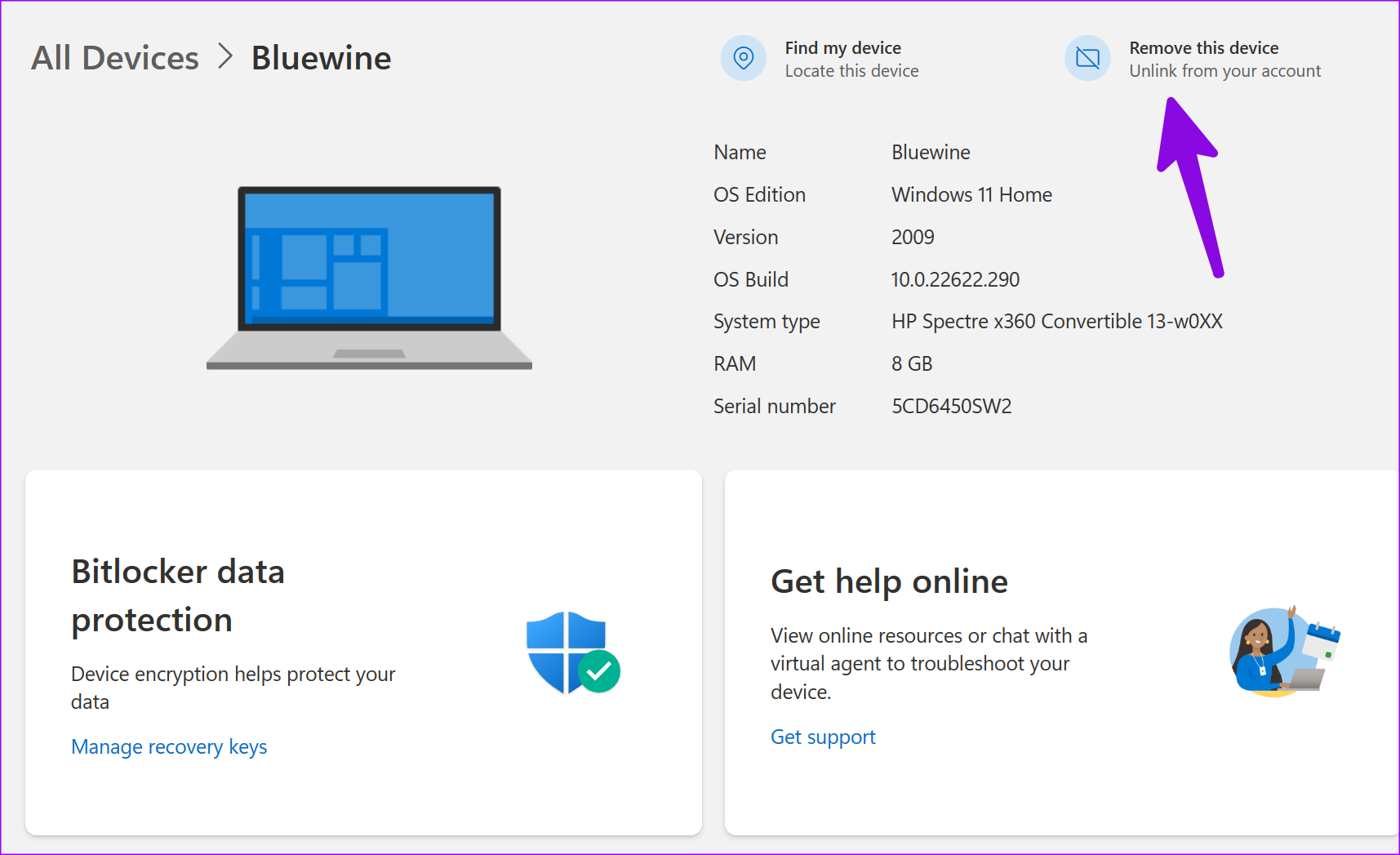The image size is (1400, 855).
Task: Open Get support
Action: 822,737
